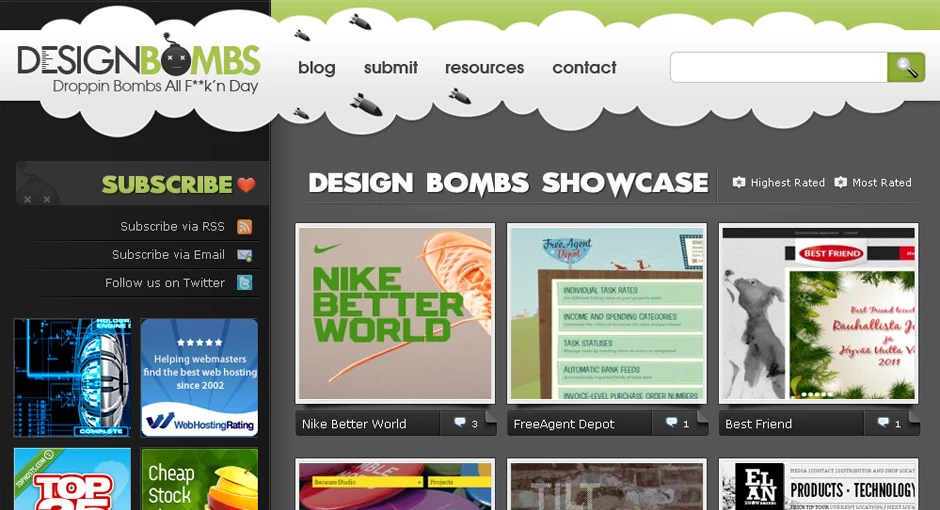Click inside the search input field
Screen dimensions: 940x510
coord(779,67)
